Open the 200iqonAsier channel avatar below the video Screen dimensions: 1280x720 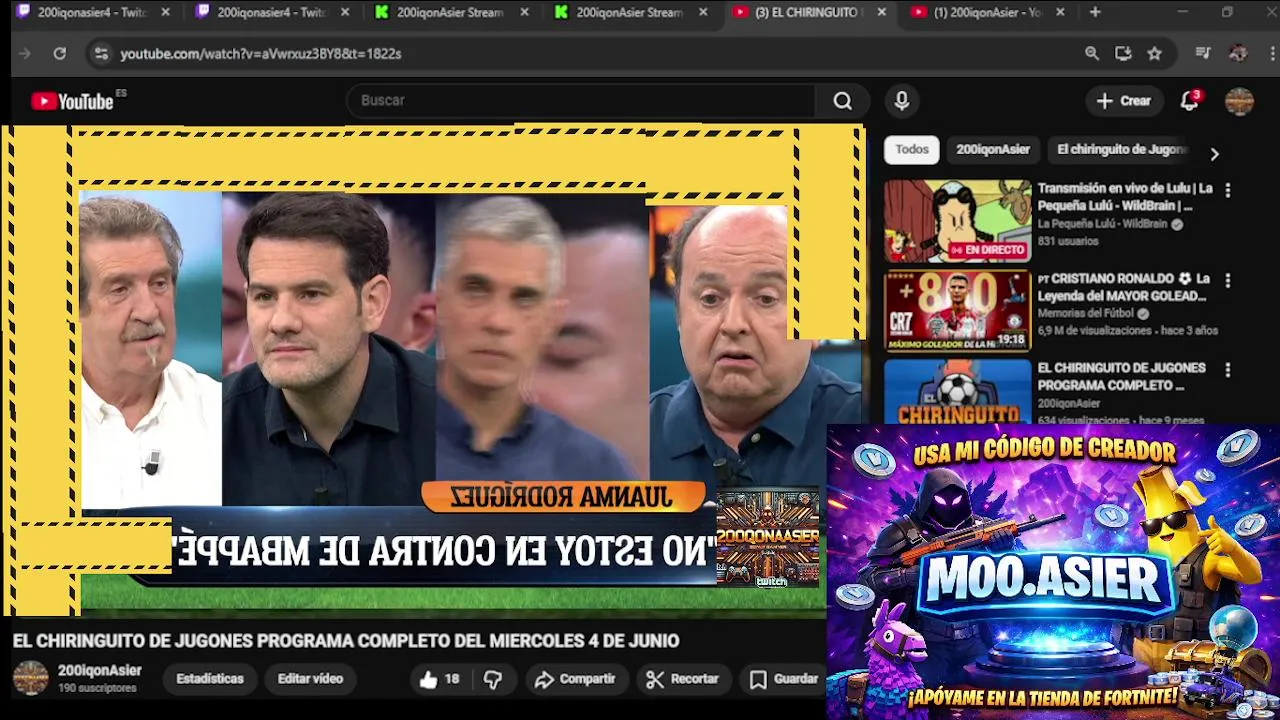point(30,678)
